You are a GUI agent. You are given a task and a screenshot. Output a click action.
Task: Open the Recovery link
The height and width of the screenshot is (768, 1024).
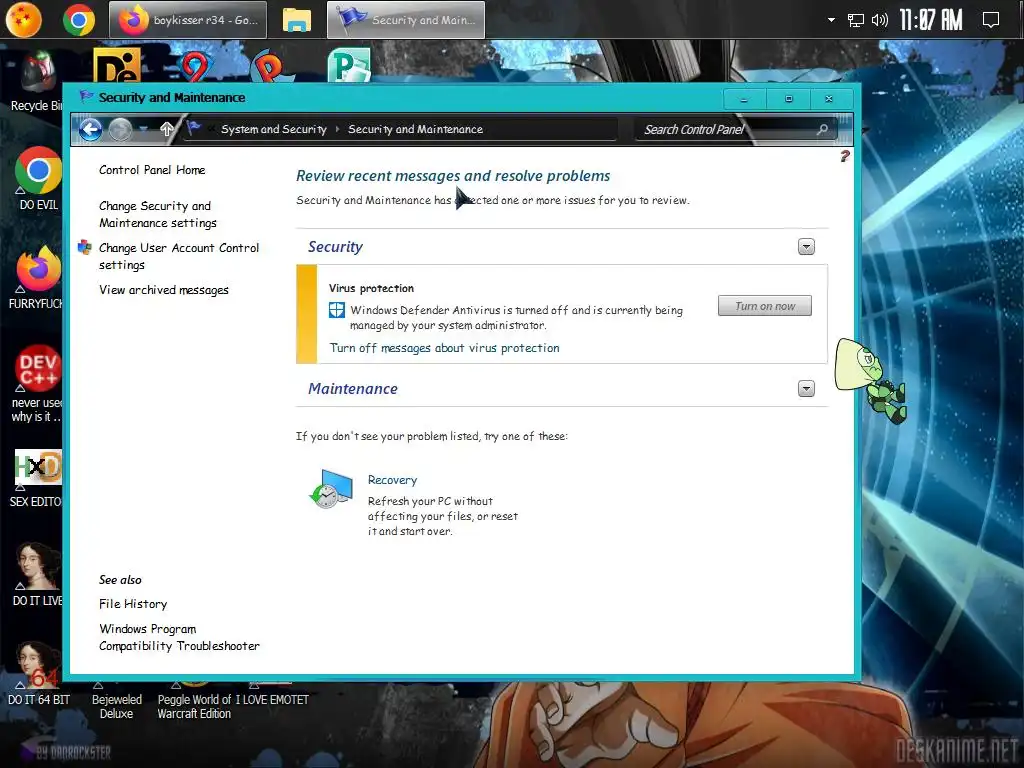[x=392, y=480]
